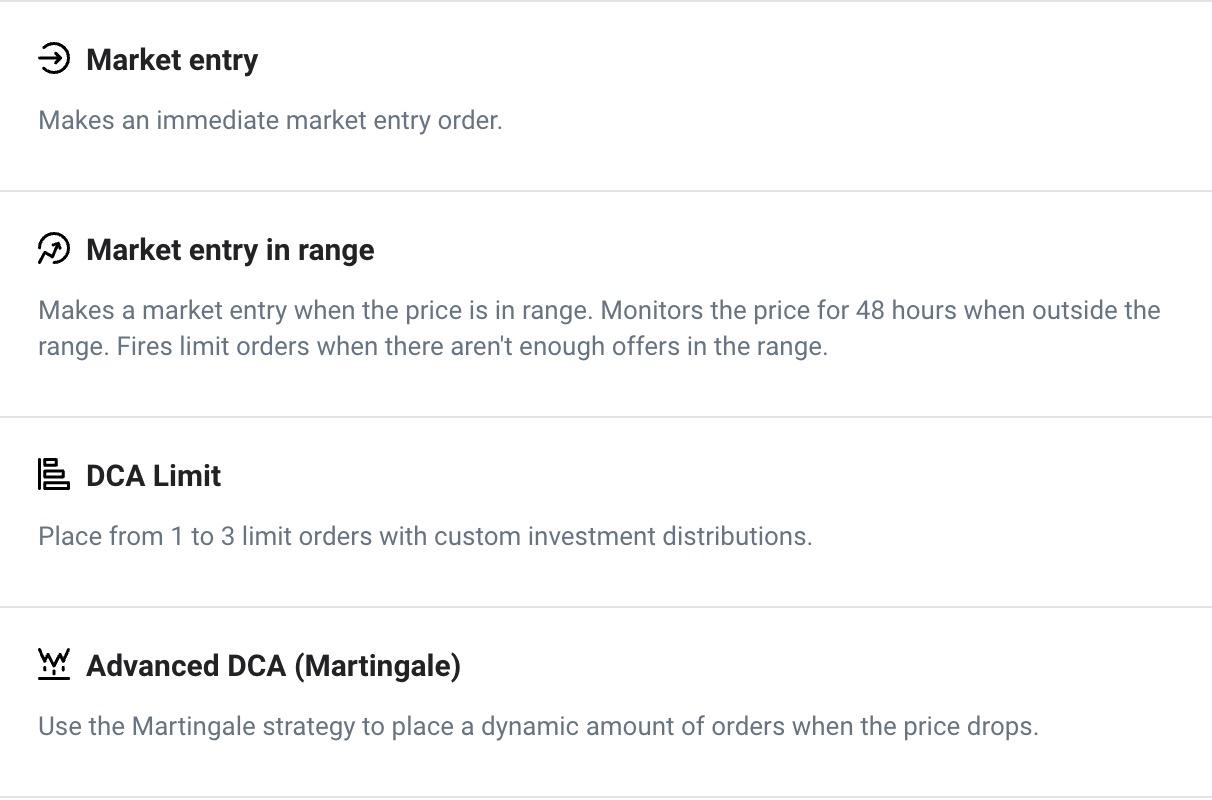Pick the Advanced DCA option row
1212x800 pixels.
click(606, 702)
